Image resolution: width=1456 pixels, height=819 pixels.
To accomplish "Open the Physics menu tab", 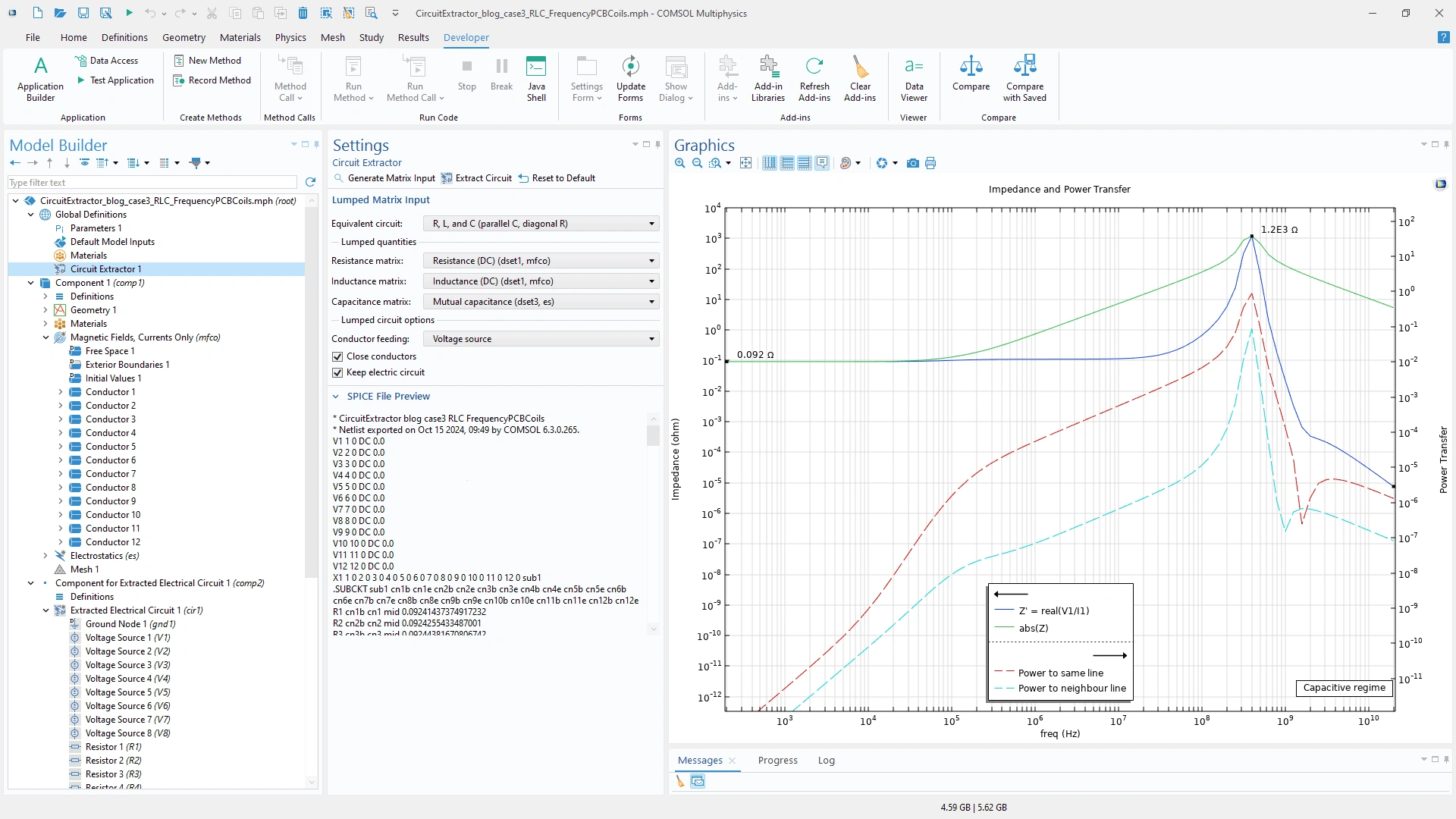I will [x=290, y=37].
